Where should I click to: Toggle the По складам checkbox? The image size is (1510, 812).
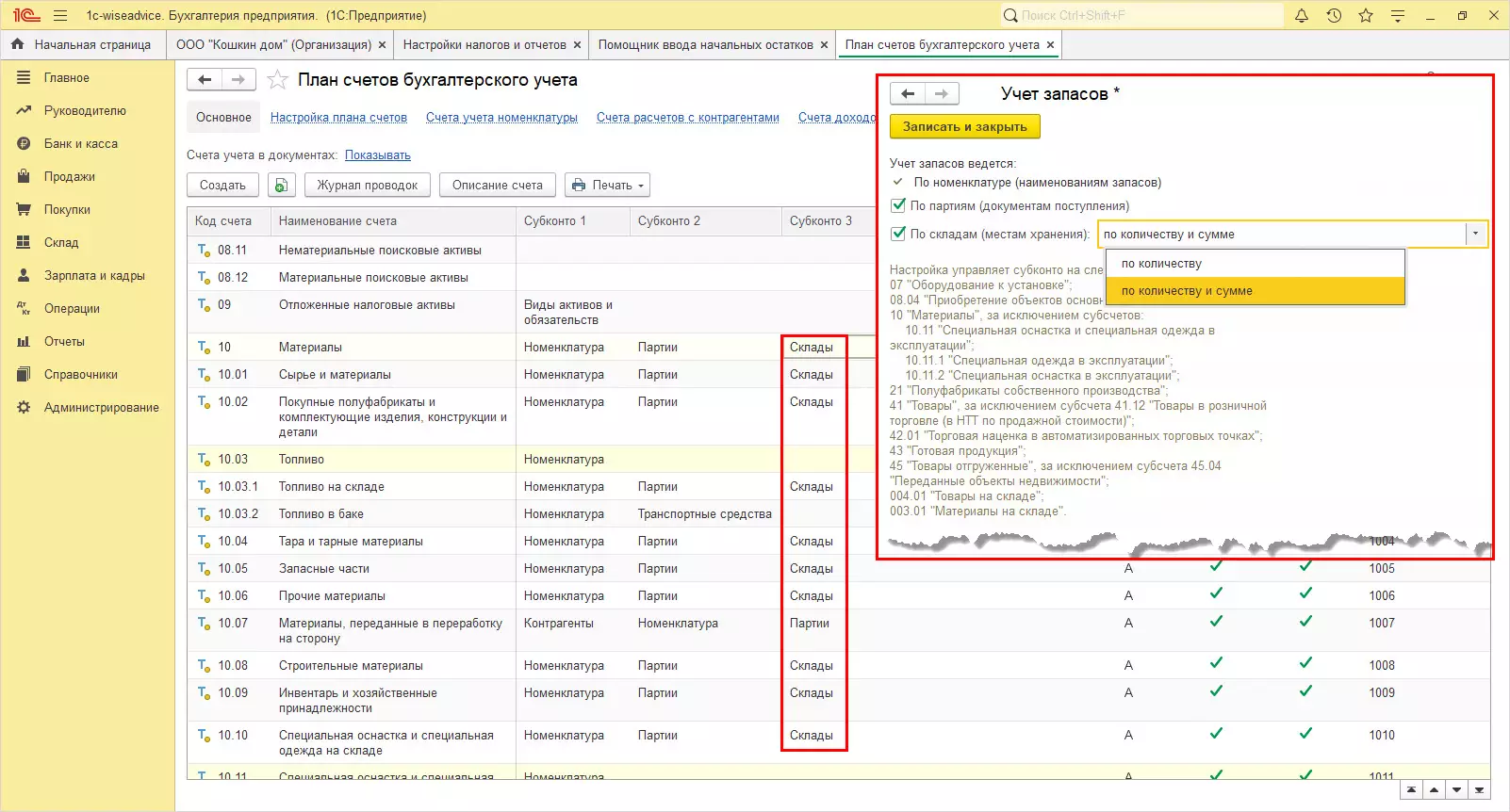[898, 234]
